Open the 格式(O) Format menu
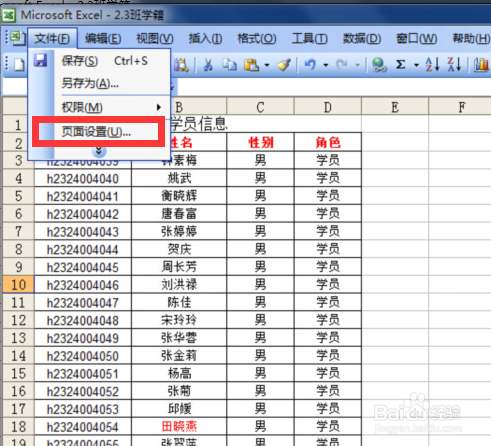This screenshot has height=446, width=491. click(x=257, y=39)
